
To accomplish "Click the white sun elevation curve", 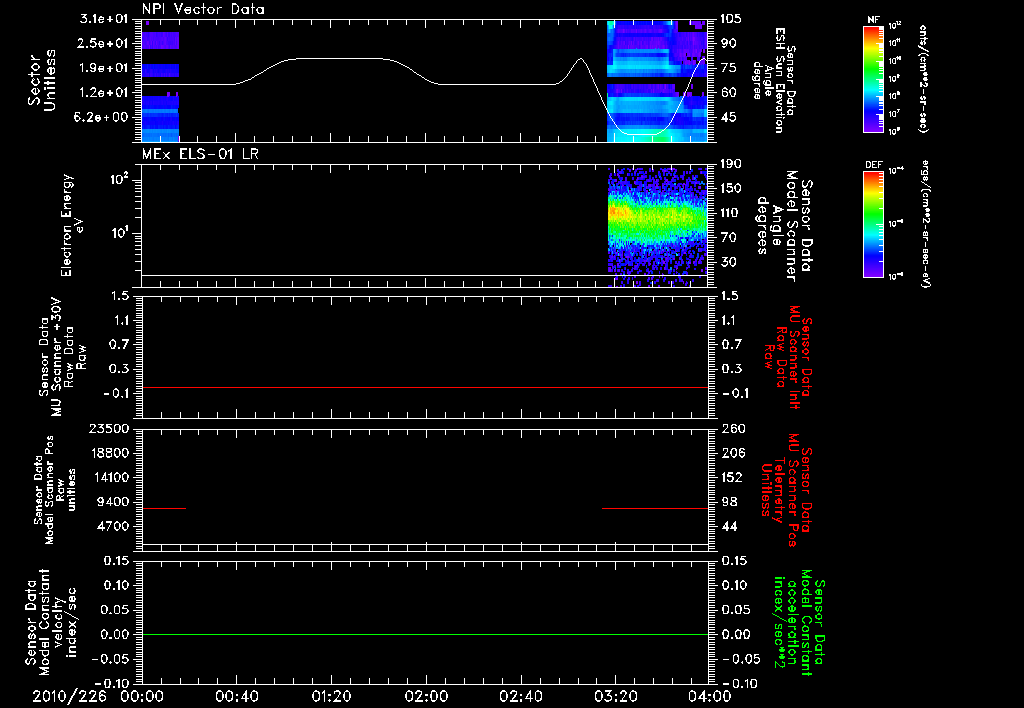I will click(340, 59).
